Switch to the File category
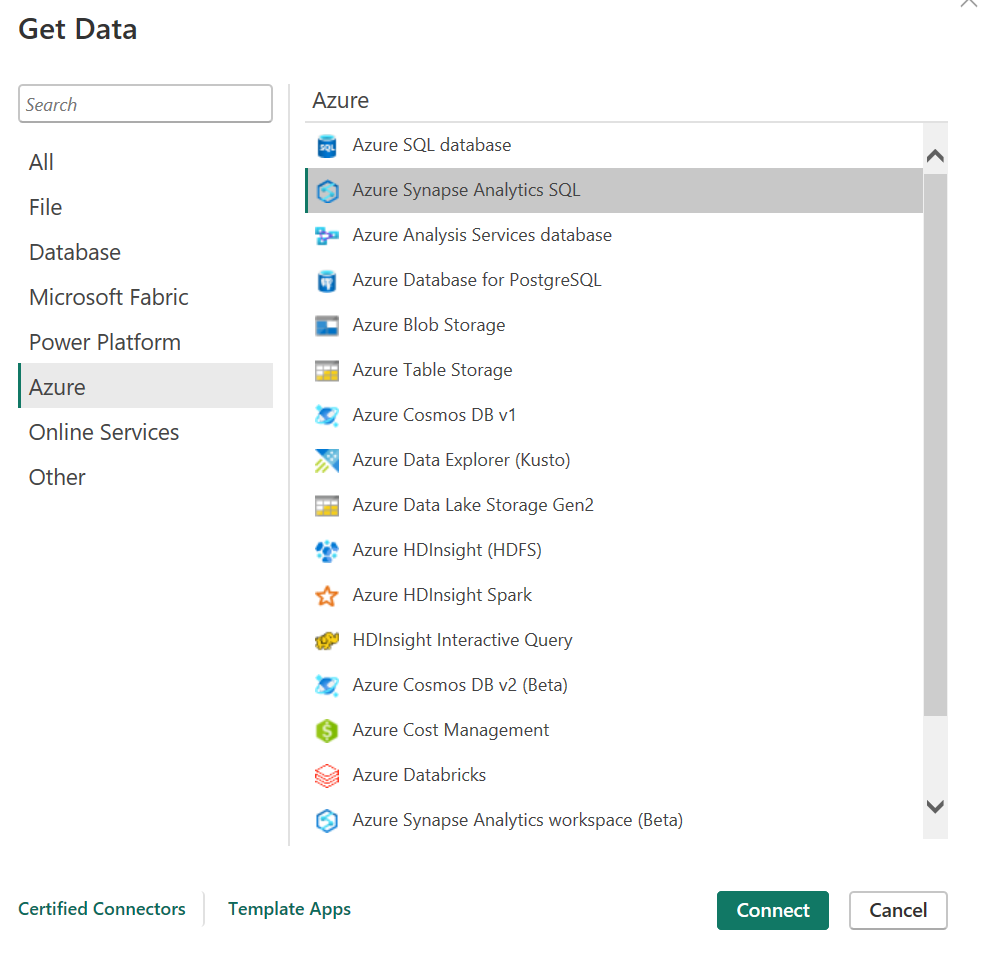The height and width of the screenshot is (958, 988). coord(146,207)
